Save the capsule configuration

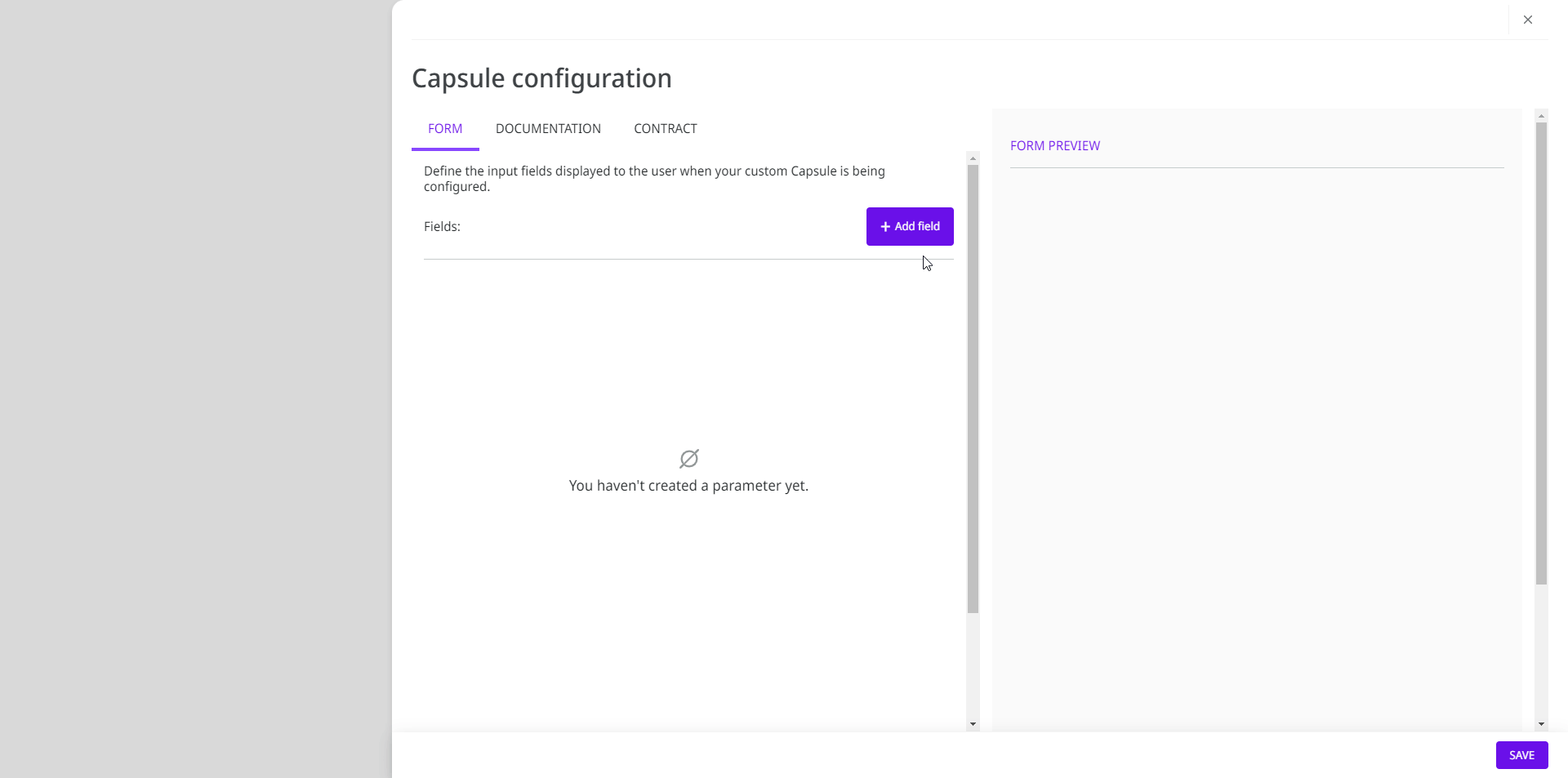[x=1521, y=755]
